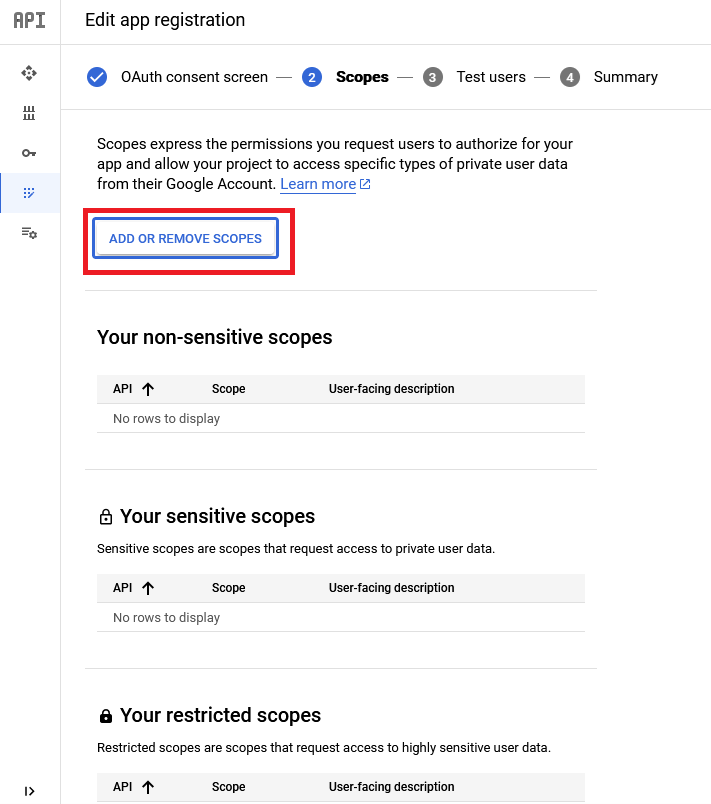The image size is (711, 804).
Task: Click User-facing description header in non-sensitive table
Action: coord(391,389)
